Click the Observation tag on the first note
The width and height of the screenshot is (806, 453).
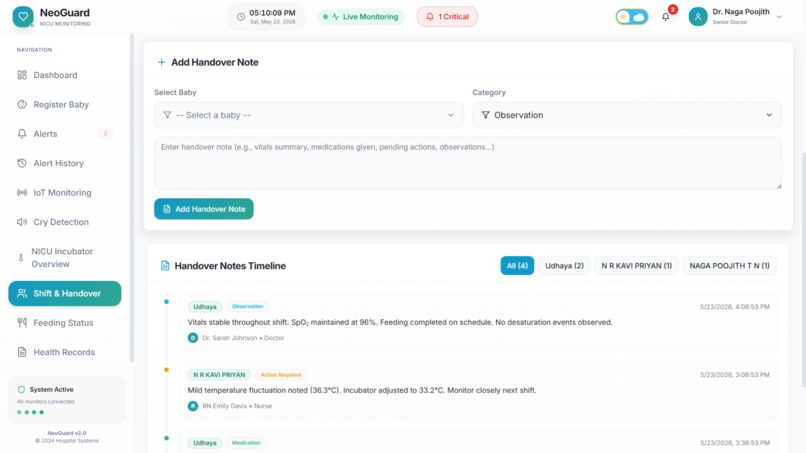247,306
